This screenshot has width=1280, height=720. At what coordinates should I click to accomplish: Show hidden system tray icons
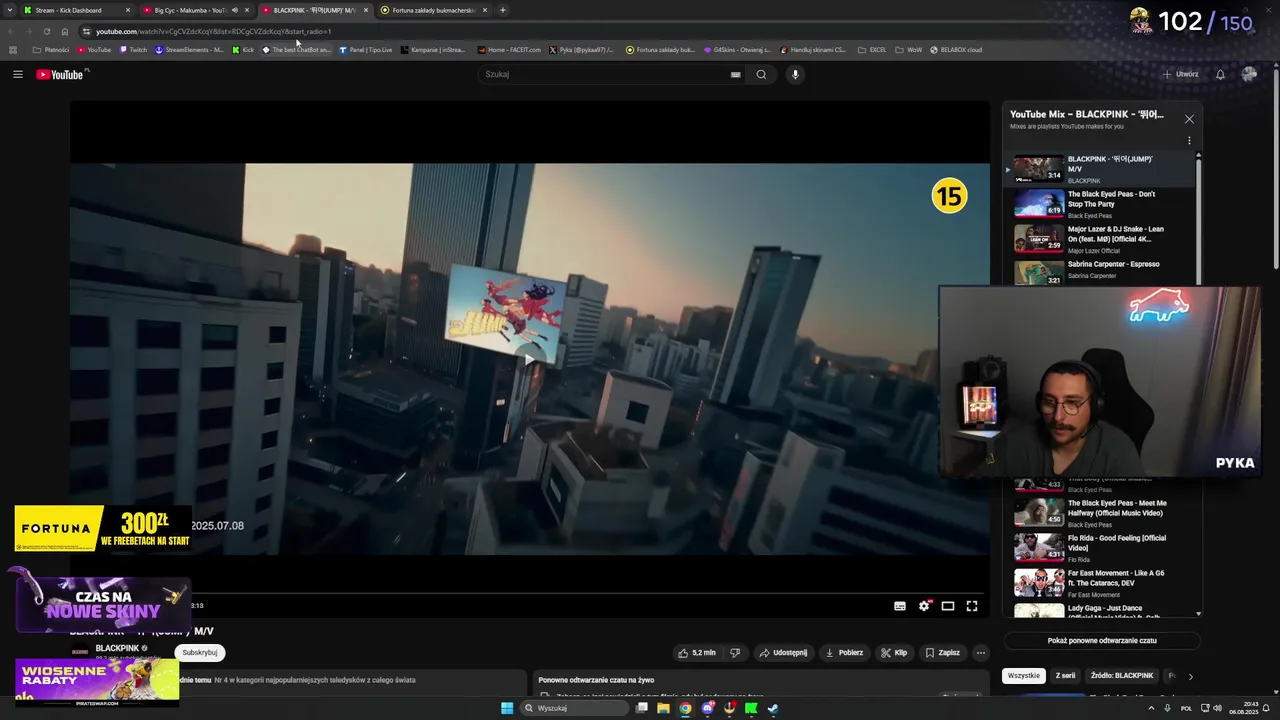point(1150,708)
